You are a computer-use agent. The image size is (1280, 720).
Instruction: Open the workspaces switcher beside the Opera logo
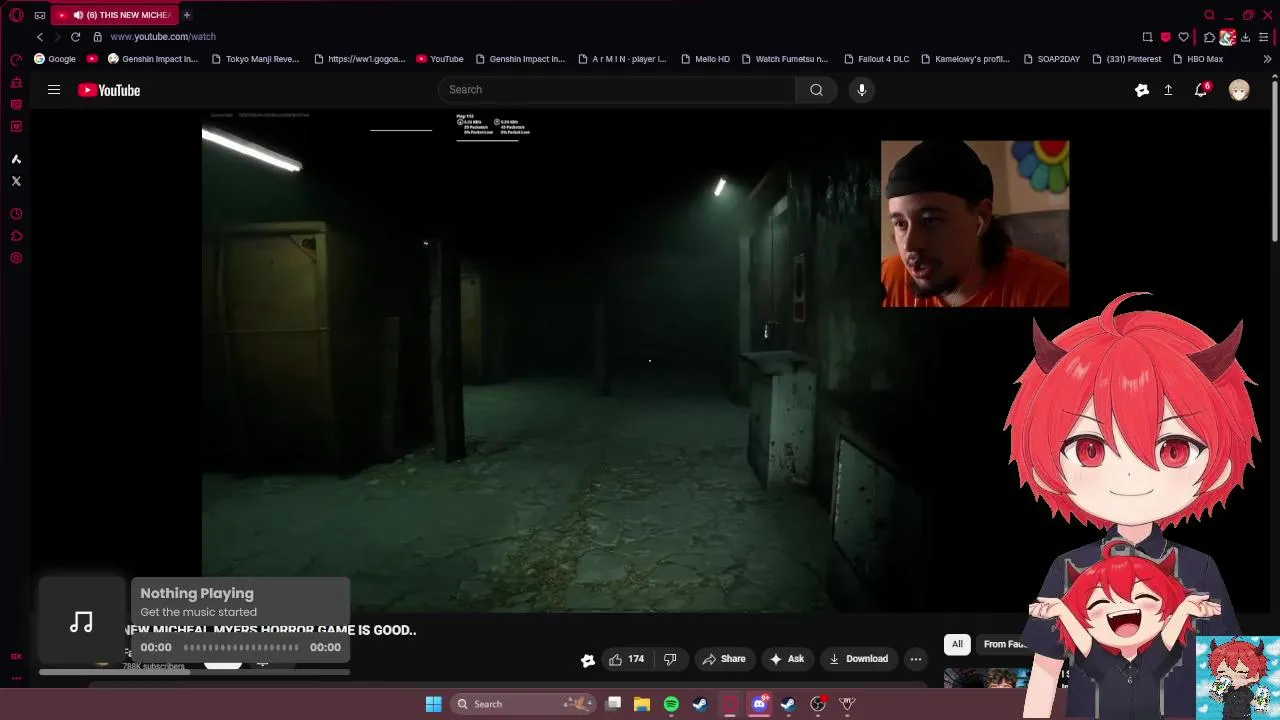[40, 15]
